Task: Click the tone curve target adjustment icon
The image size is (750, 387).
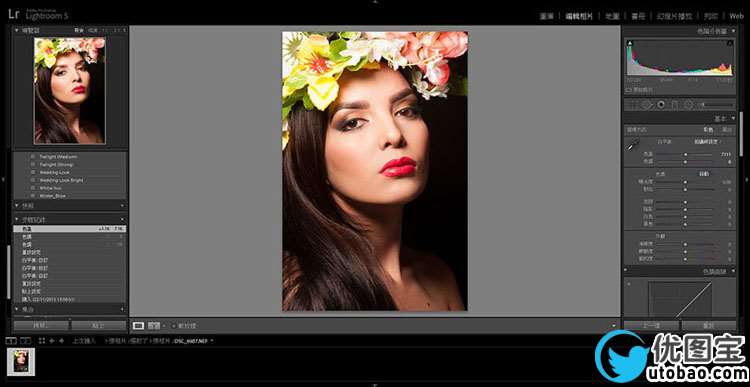Action: click(629, 284)
